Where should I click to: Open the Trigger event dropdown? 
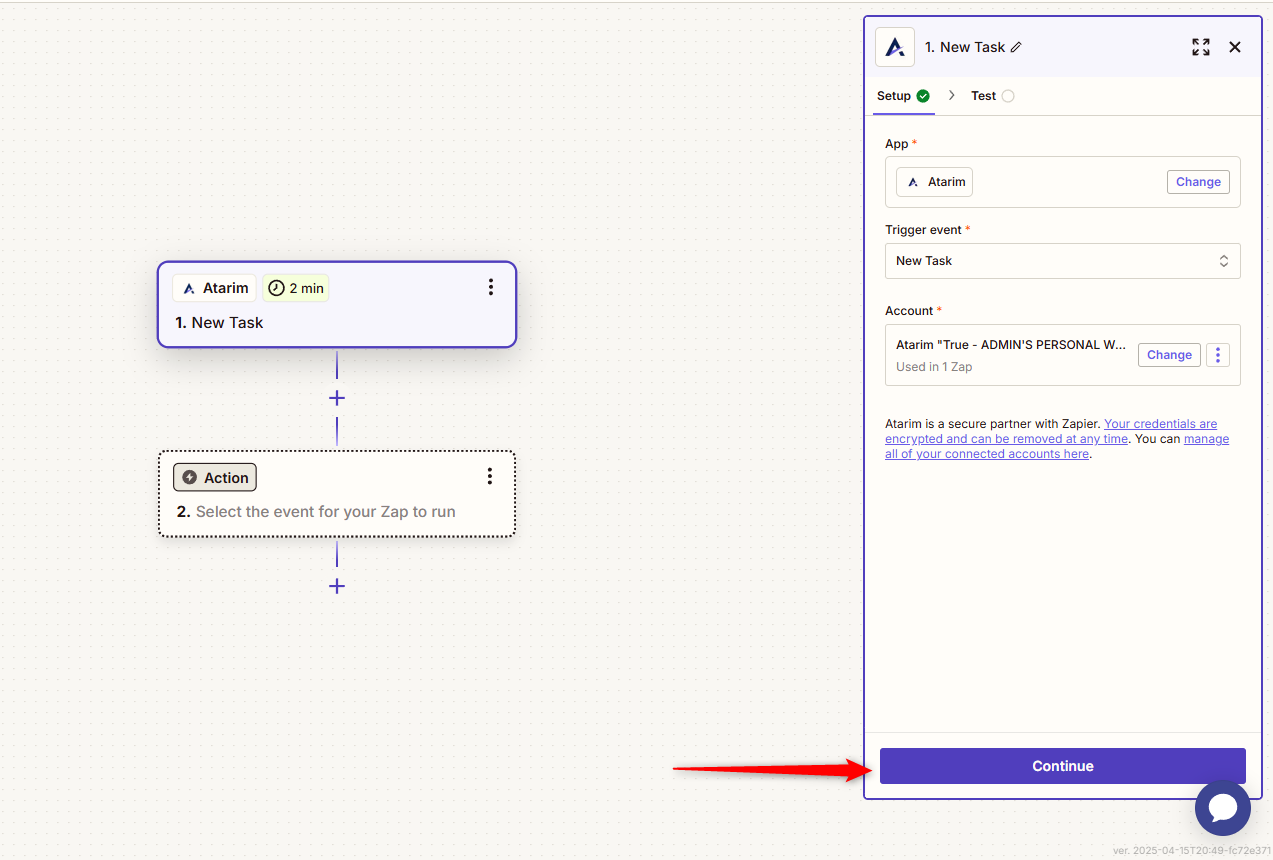[x=1062, y=261]
